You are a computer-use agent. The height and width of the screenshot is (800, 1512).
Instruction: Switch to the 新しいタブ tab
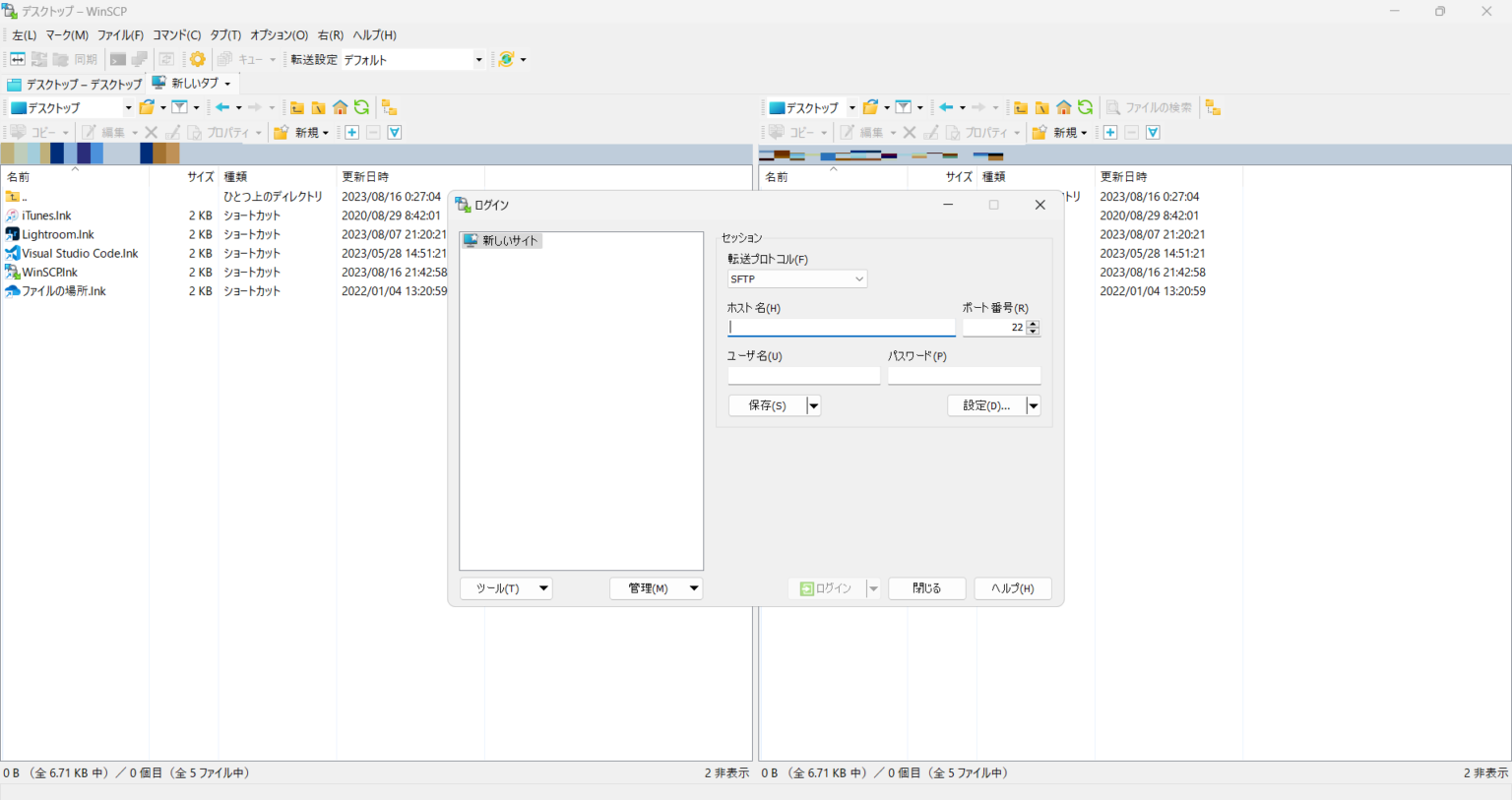[x=194, y=84]
